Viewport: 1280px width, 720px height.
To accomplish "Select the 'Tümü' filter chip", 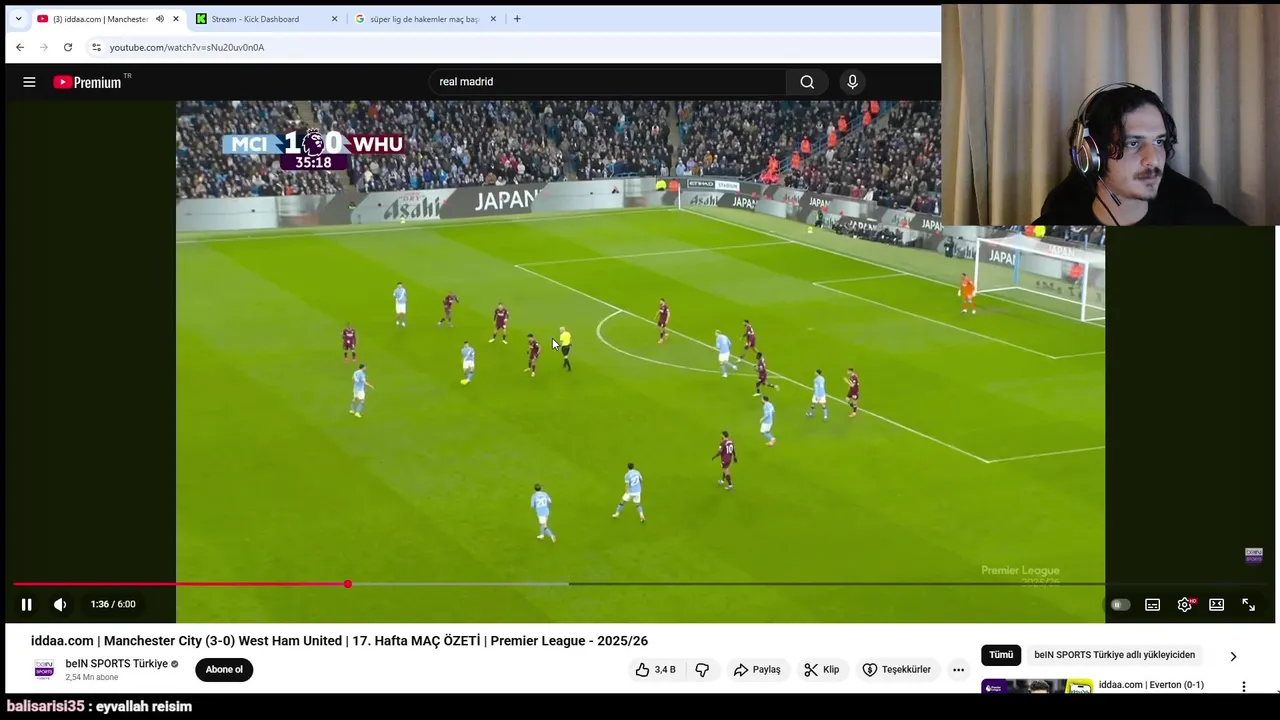I will tap(1001, 655).
